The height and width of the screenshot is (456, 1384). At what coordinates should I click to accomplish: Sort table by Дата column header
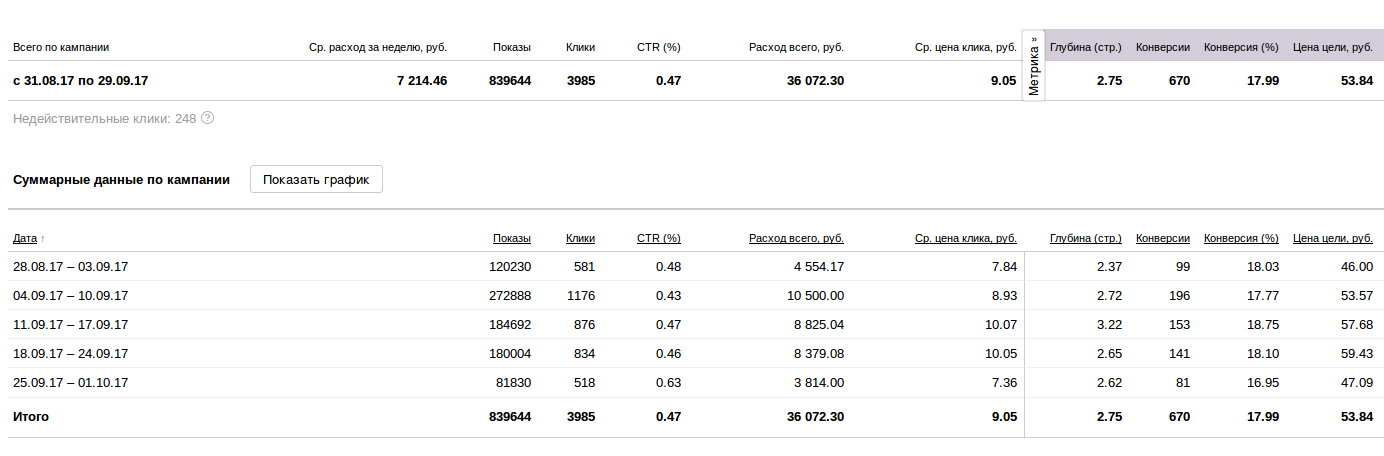[25, 239]
